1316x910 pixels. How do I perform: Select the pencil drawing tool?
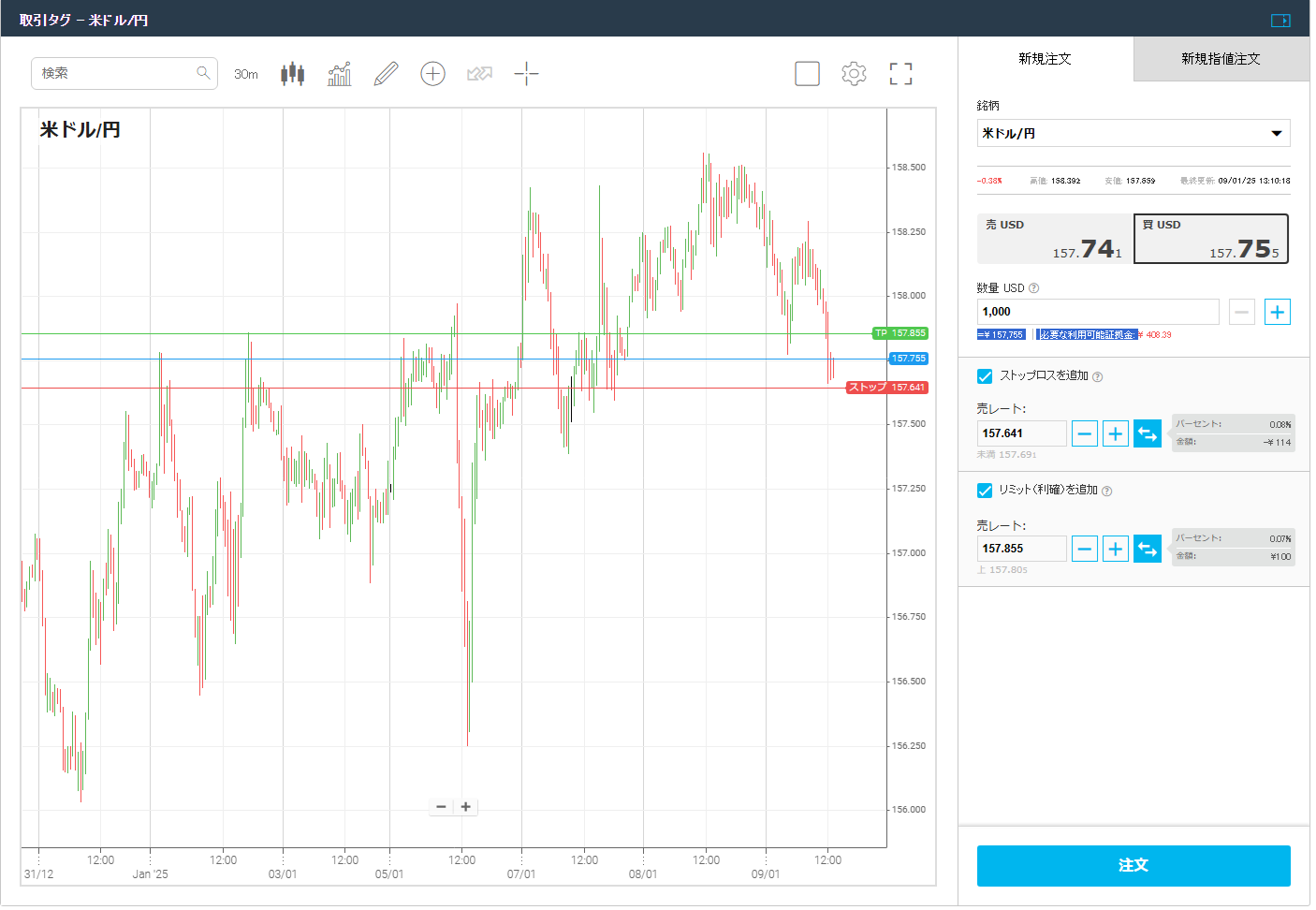pyautogui.click(x=386, y=73)
